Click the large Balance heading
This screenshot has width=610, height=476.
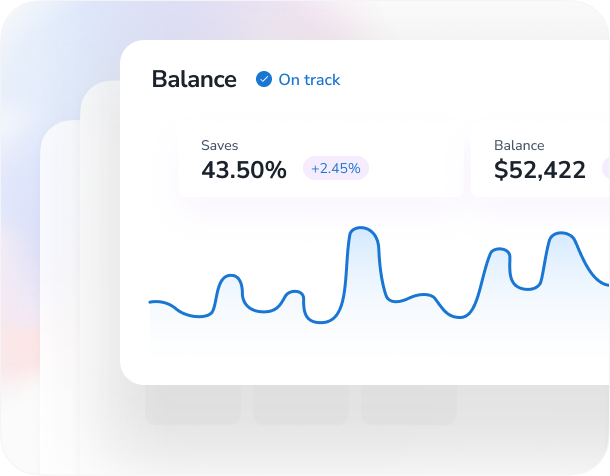pos(194,79)
